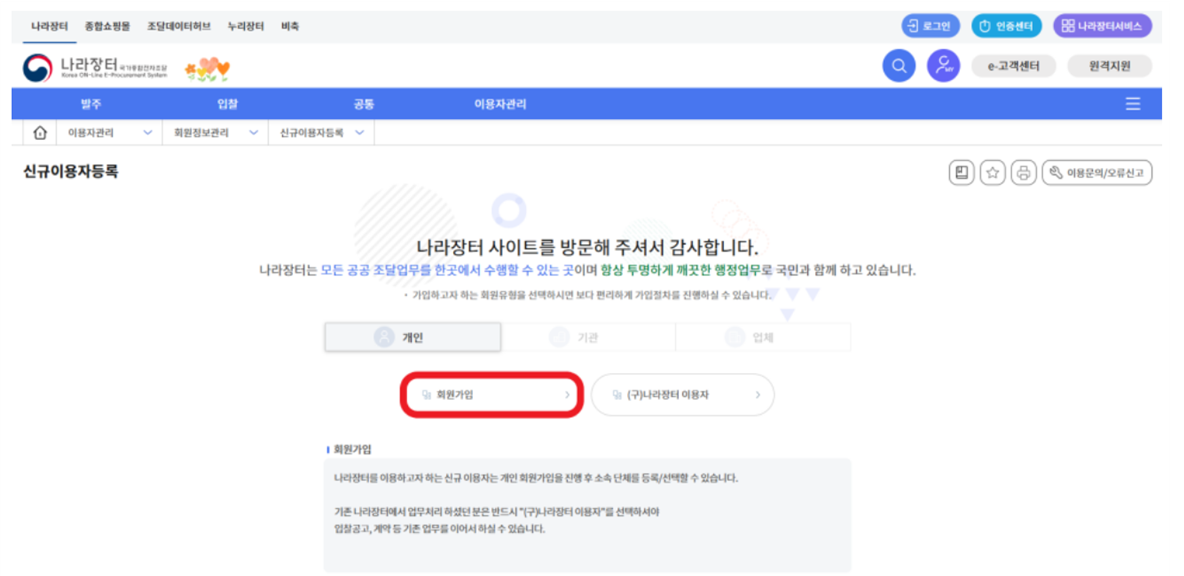1184x576 pixels.
Task: Open search with the magnifier icon
Action: point(898,65)
